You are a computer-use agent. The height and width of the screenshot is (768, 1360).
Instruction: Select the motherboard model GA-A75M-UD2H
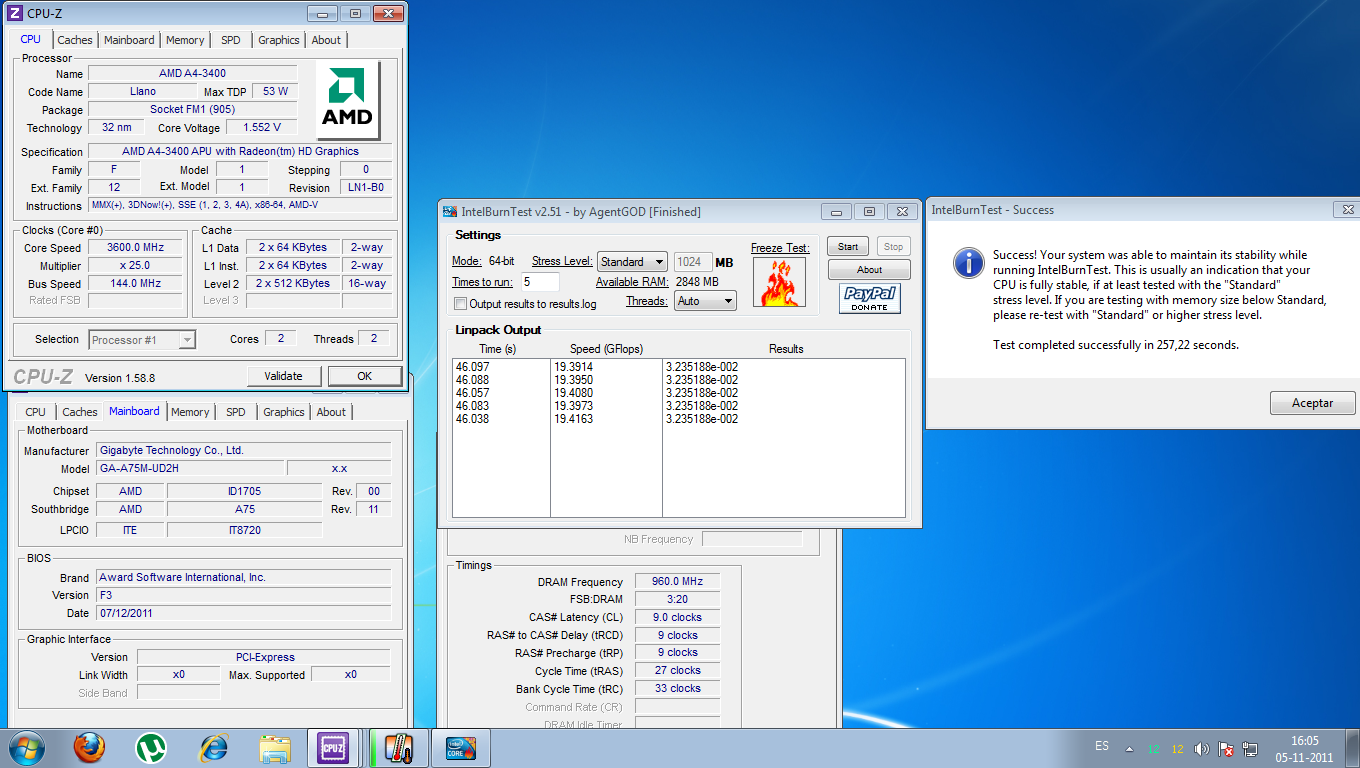(189, 468)
